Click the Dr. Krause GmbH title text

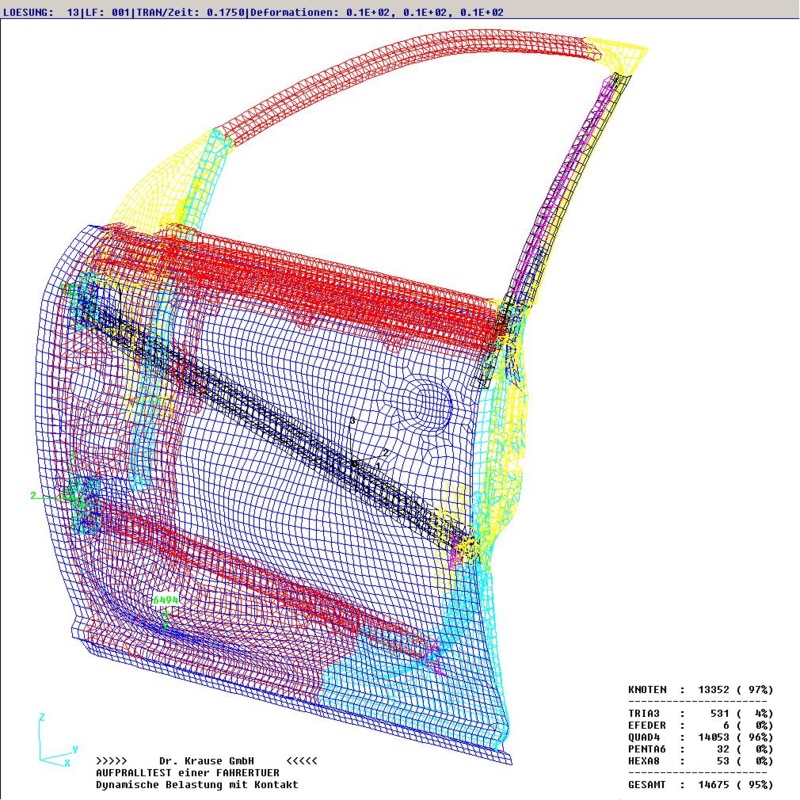tap(207, 761)
